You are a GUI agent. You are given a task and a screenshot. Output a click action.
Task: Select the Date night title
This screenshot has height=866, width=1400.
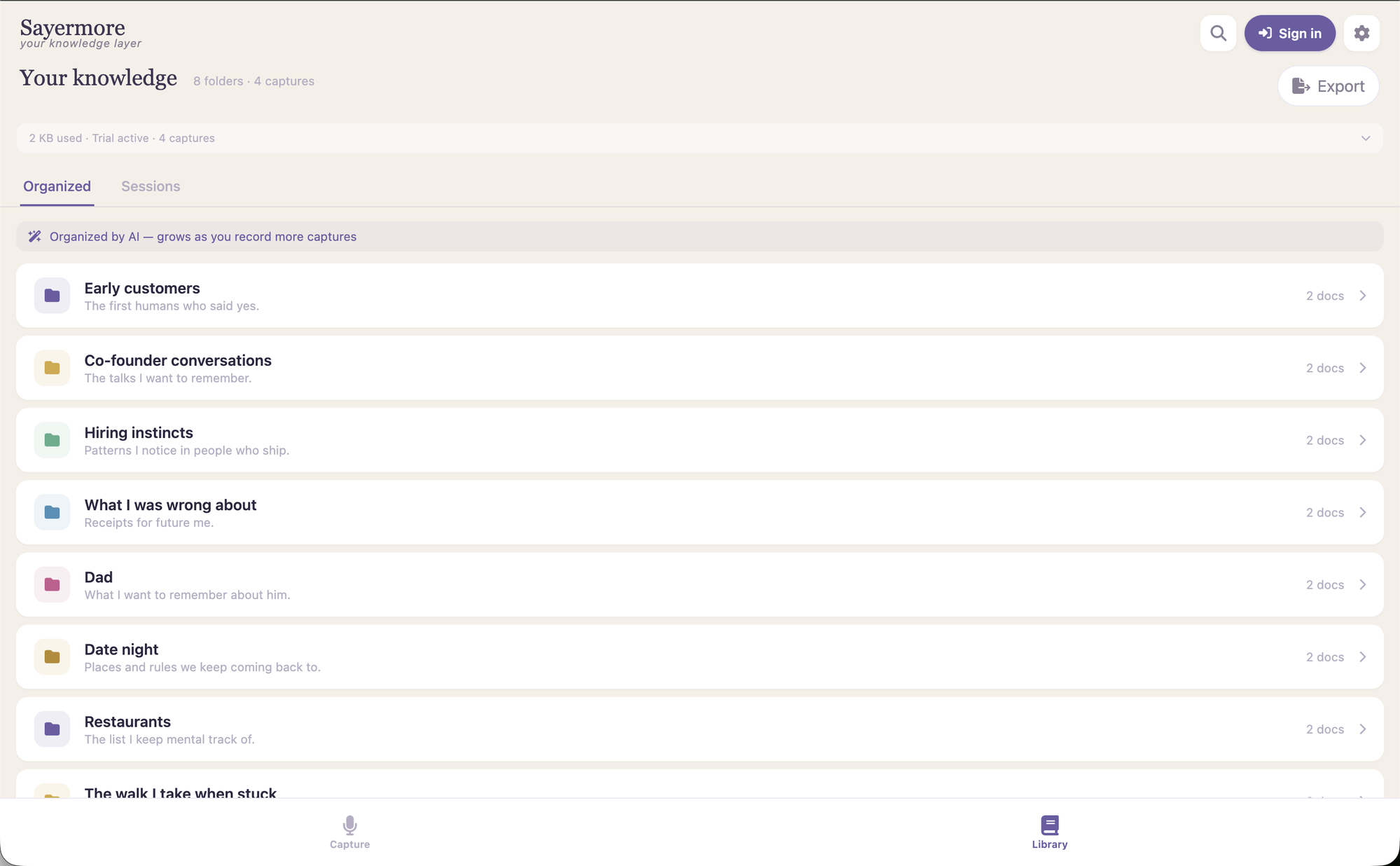tap(121, 649)
